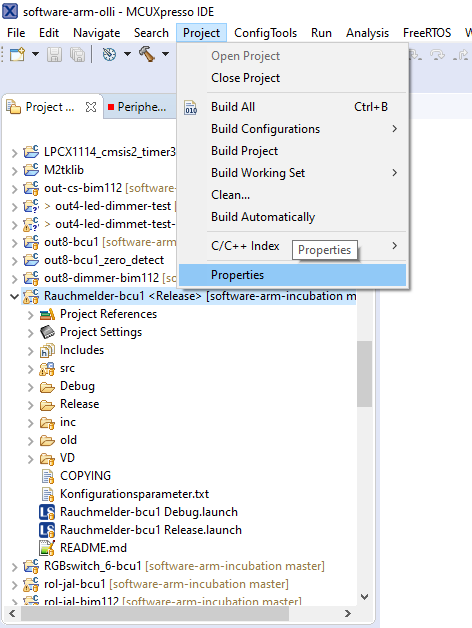The image size is (472, 628).
Task: Expand the src folder
Action: point(30,369)
